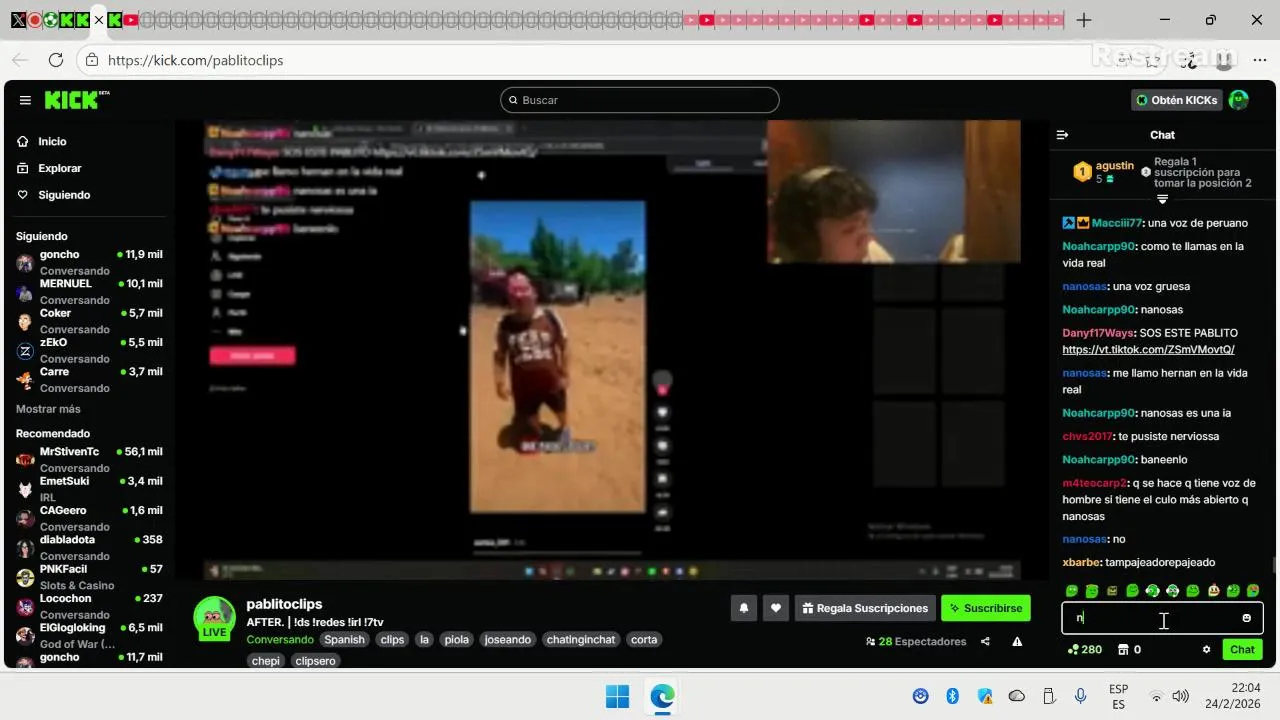This screenshot has height=720, width=1280.
Task: Open the MERNUEL followed channel
Action: (x=89, y=291)
